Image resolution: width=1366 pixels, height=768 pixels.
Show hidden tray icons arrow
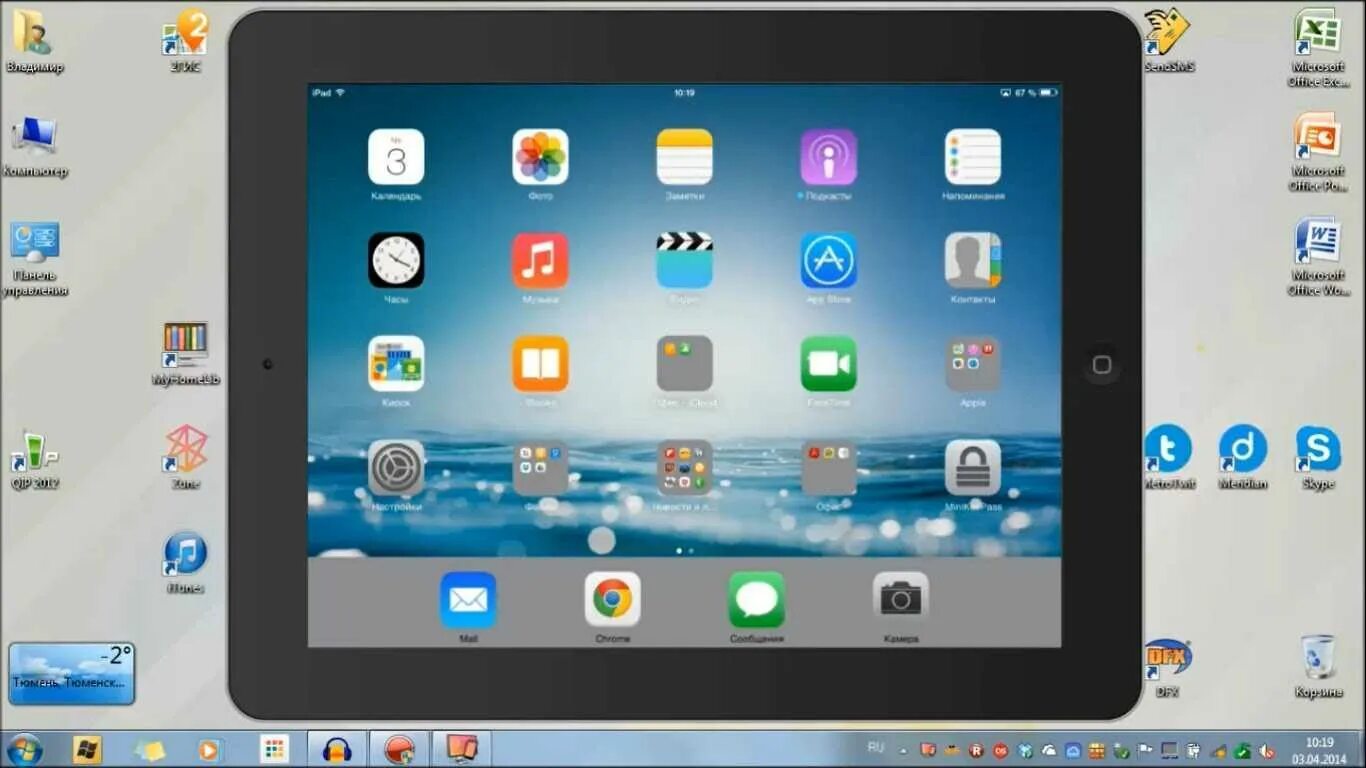pos(903,750)
